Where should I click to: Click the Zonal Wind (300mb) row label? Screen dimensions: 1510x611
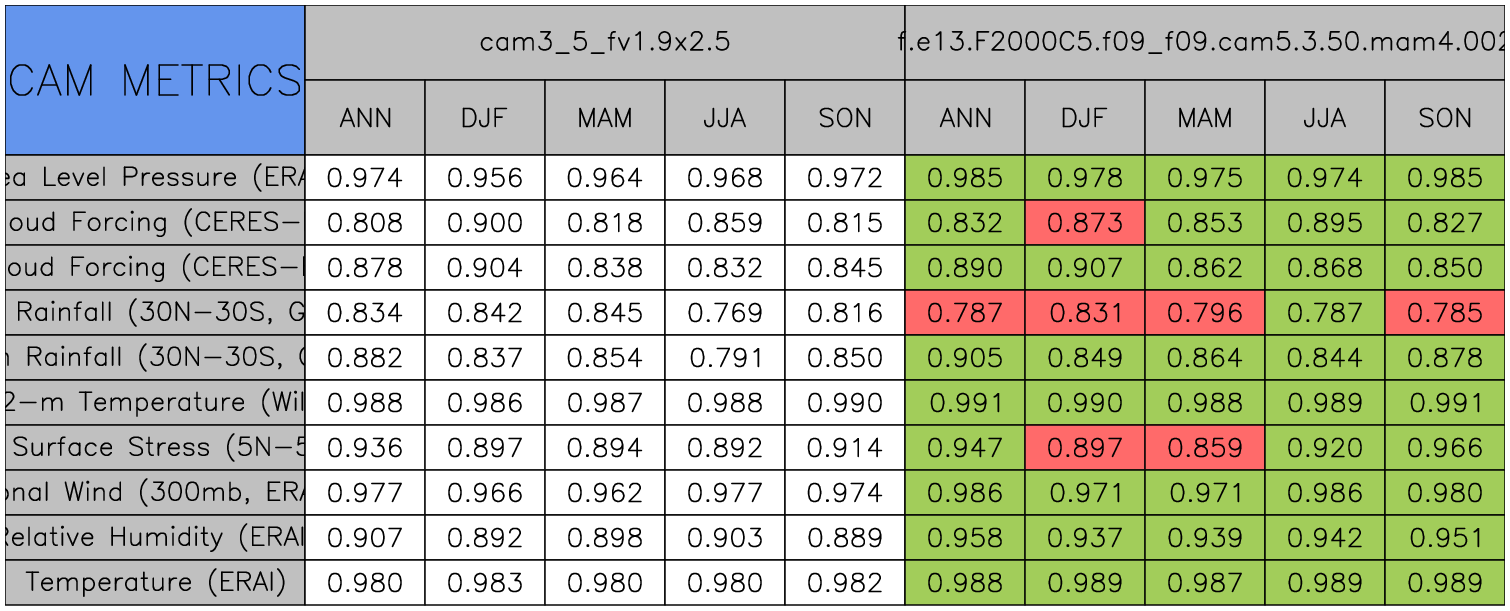[x=155, y=493]
